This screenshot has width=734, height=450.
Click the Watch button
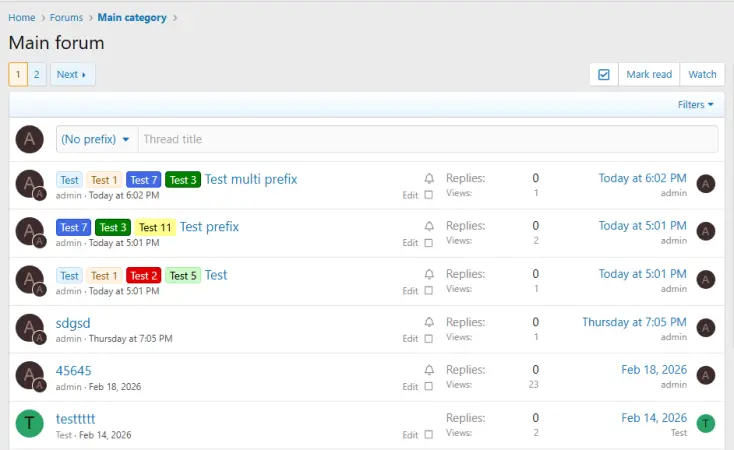(702, 75)
